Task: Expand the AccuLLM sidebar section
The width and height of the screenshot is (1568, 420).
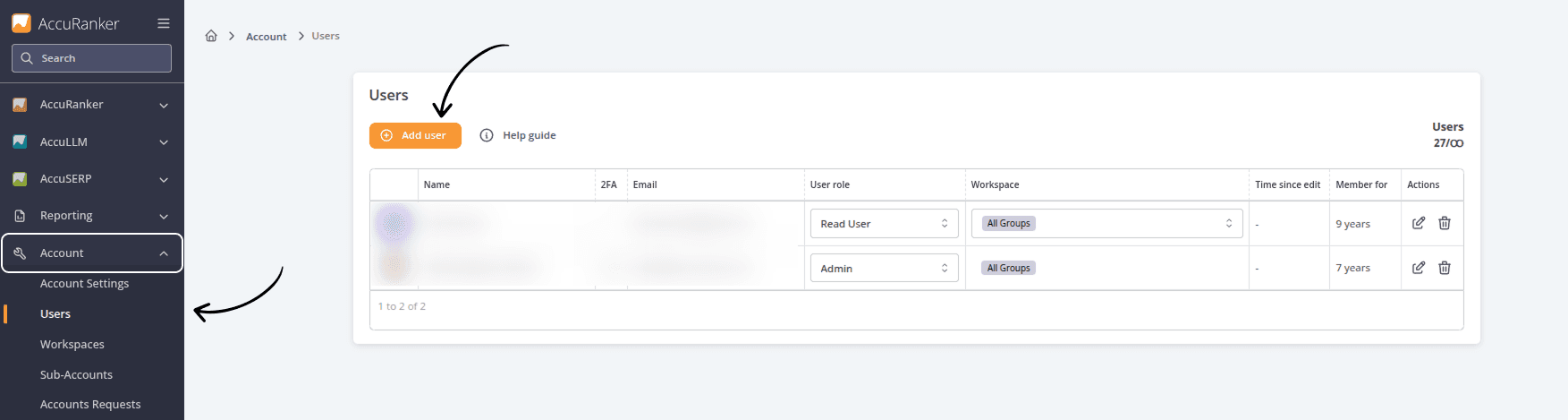Action: tap(164, 142)
